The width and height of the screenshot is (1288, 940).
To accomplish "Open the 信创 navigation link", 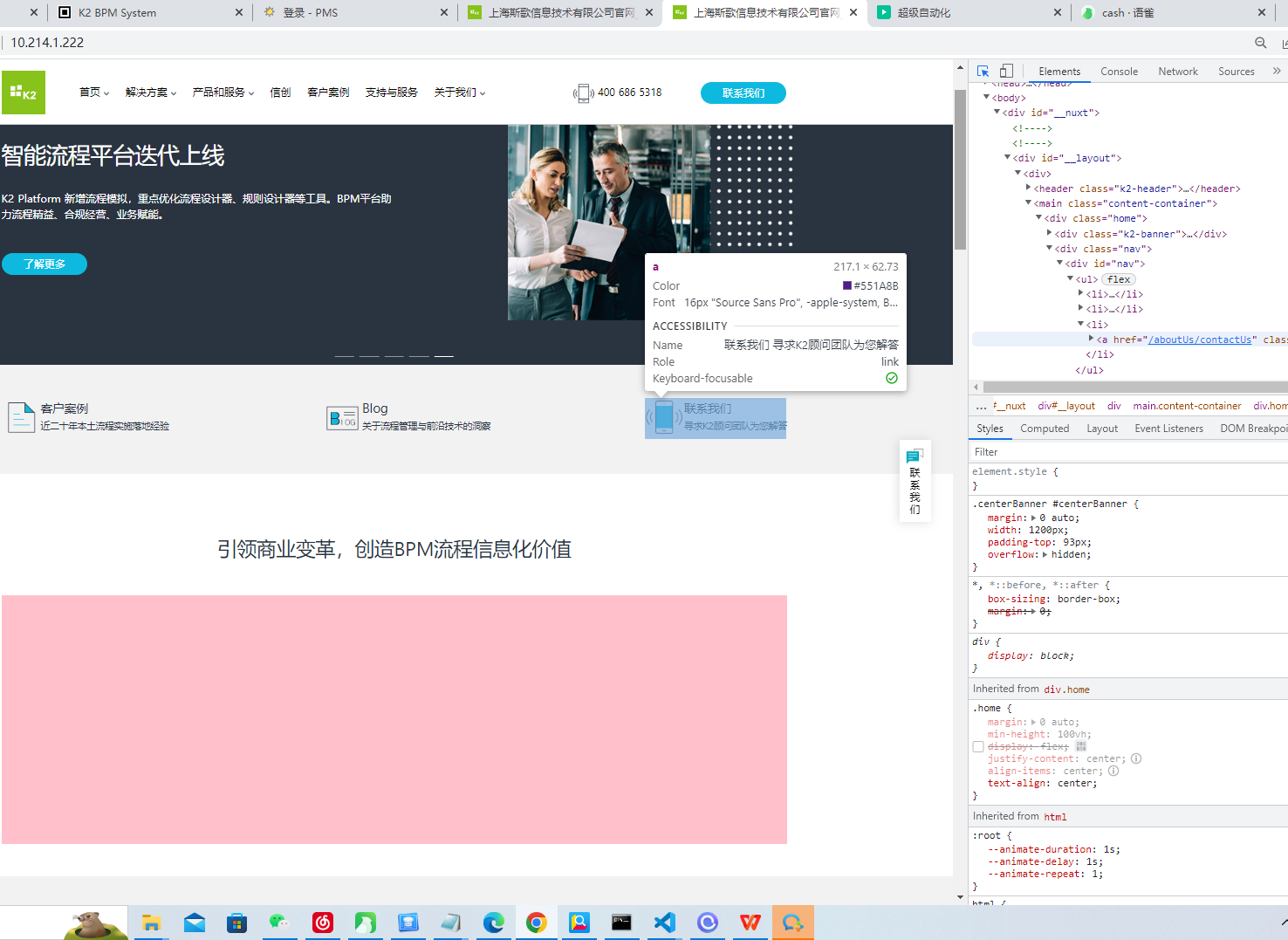I will point(281,93).
